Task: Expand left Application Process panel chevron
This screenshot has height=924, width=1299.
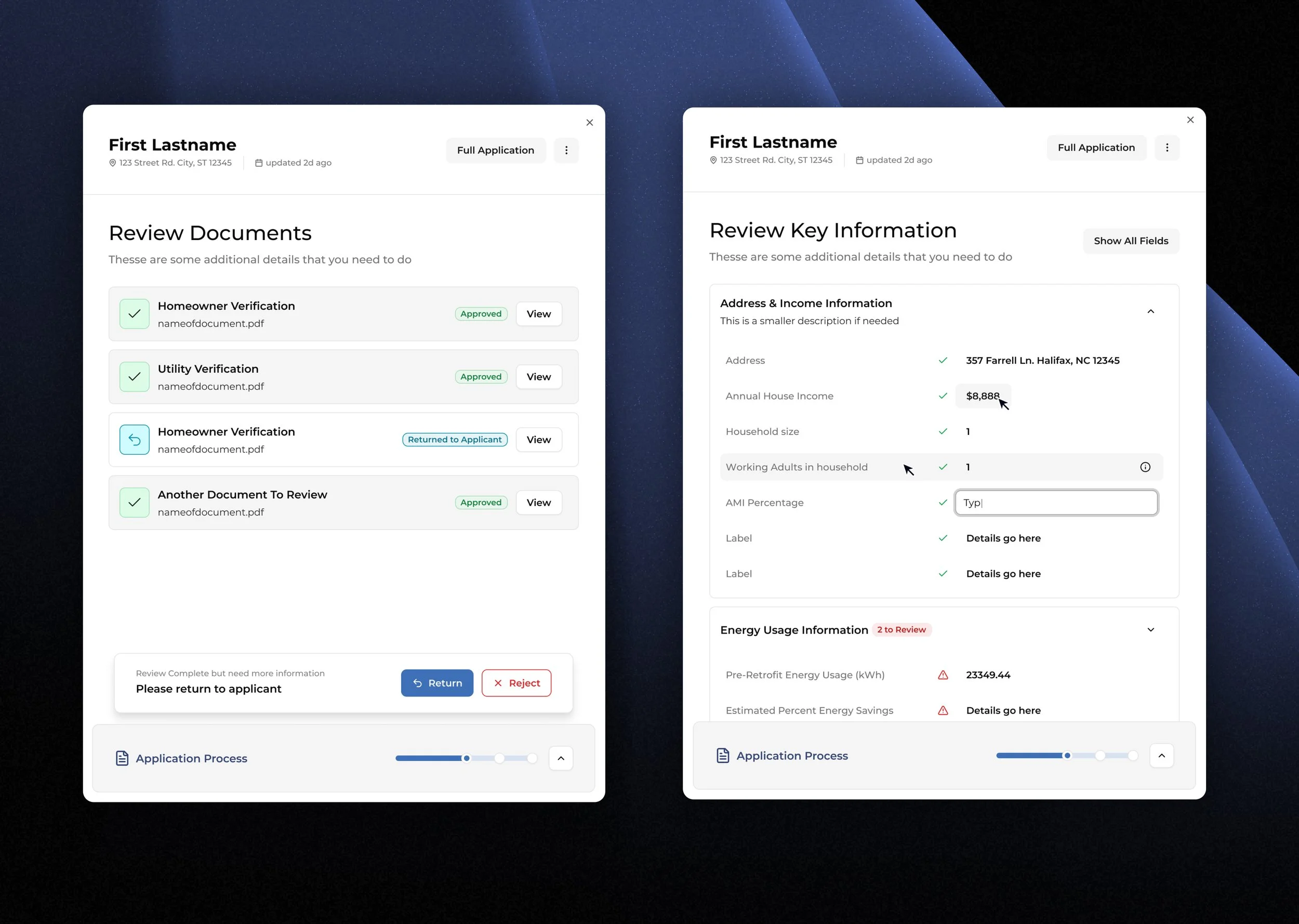Action: point(560,758)
